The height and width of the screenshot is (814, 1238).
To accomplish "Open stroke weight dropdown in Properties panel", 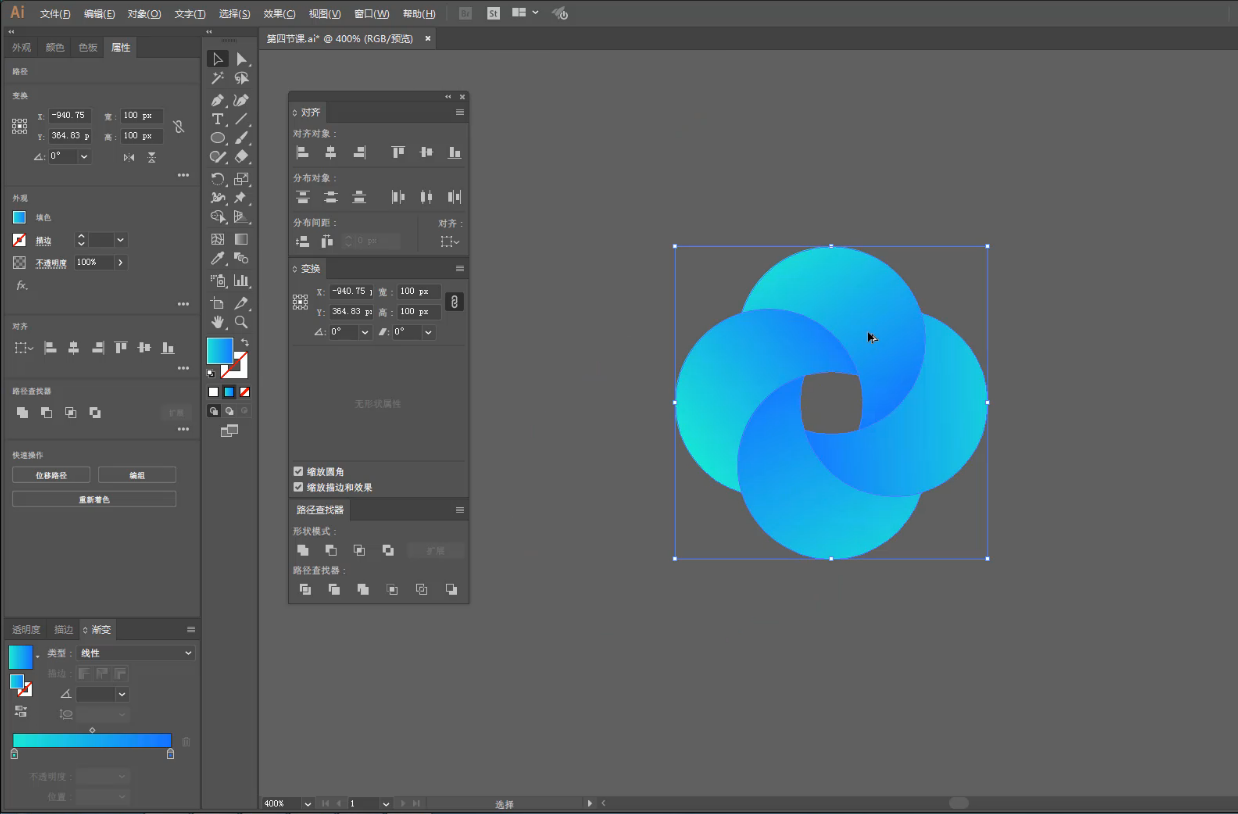I will pyautogui.click(x=121, y=240).
